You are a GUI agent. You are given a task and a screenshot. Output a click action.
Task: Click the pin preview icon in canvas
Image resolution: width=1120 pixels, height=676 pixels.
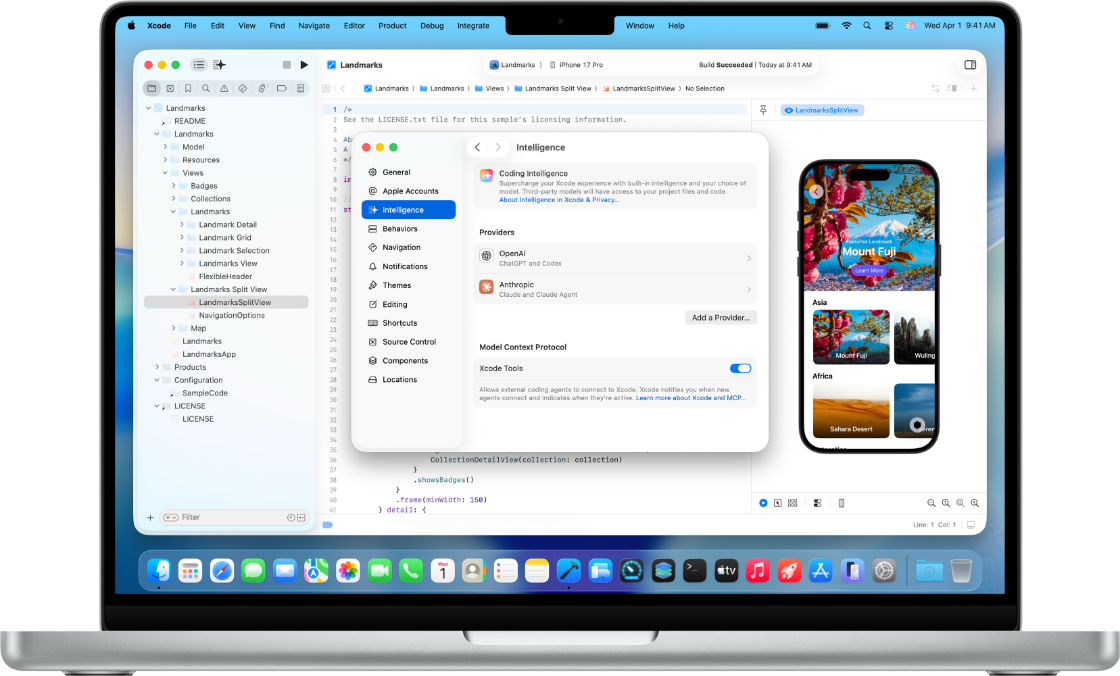764,110
